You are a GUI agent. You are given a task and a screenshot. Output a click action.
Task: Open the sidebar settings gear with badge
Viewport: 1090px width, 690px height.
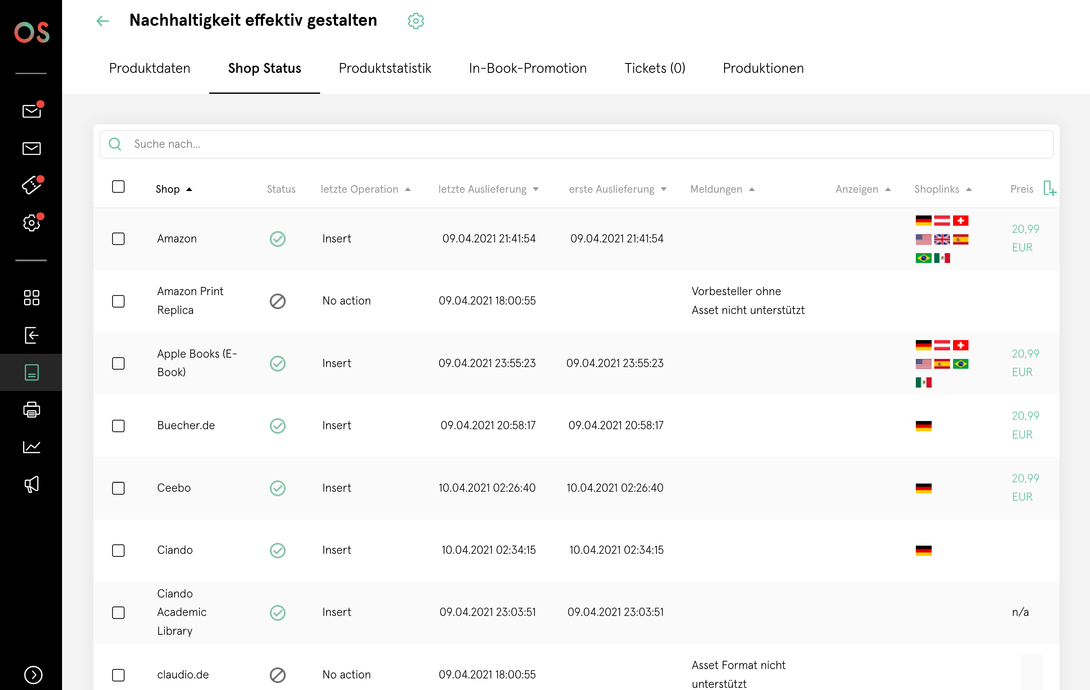pyautogui.click(x=32, y=222)
